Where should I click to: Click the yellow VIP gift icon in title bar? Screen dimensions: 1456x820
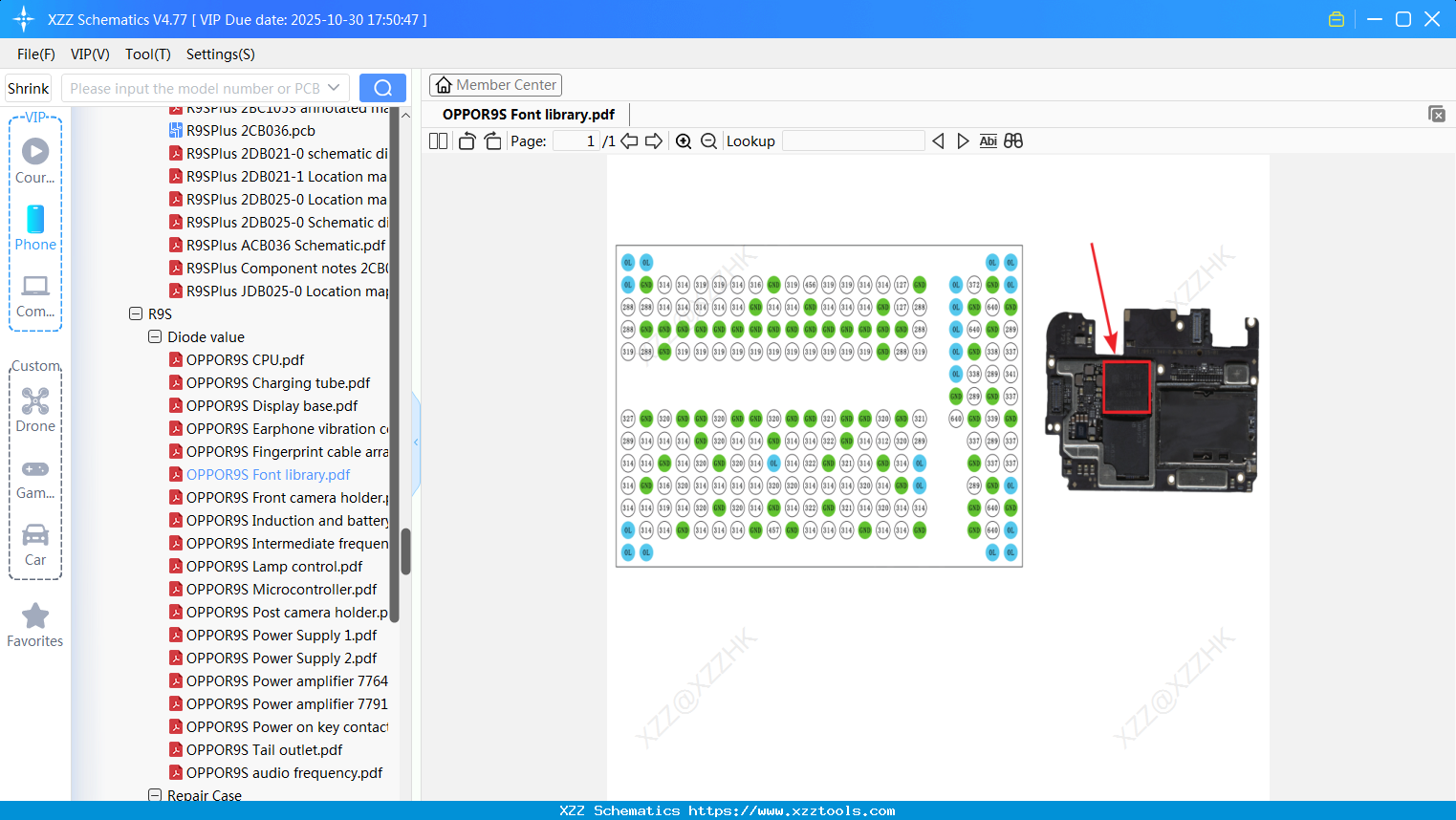(x=1336, y=19)
